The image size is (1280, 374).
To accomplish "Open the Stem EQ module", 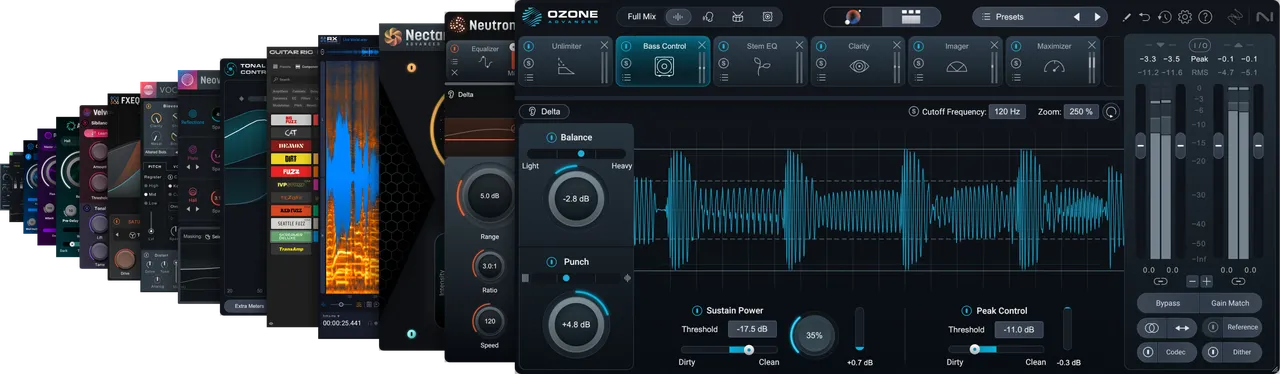I will click(x=761, y=61).
